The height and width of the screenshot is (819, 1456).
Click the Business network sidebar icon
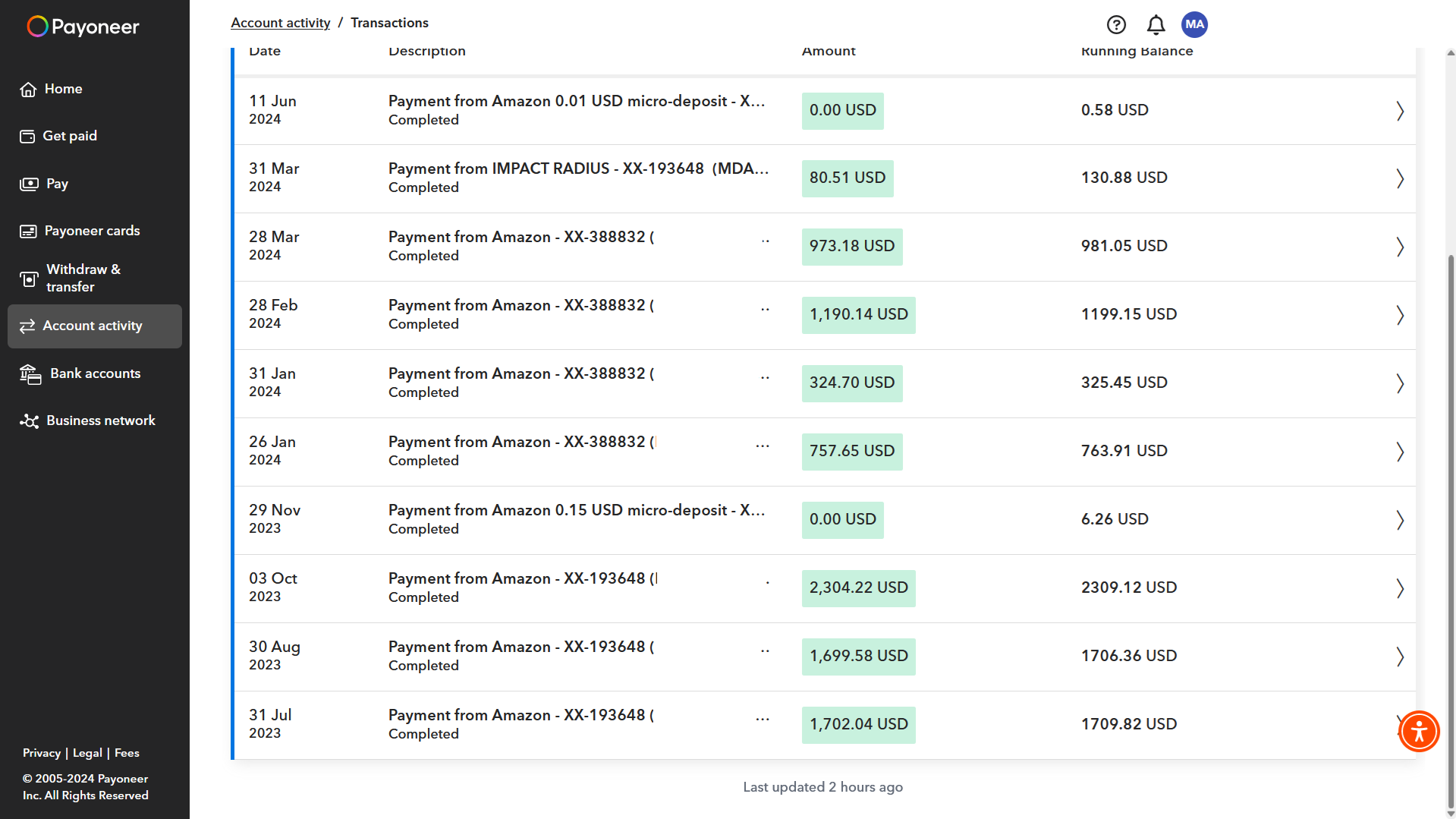click(x=30, y=421)
